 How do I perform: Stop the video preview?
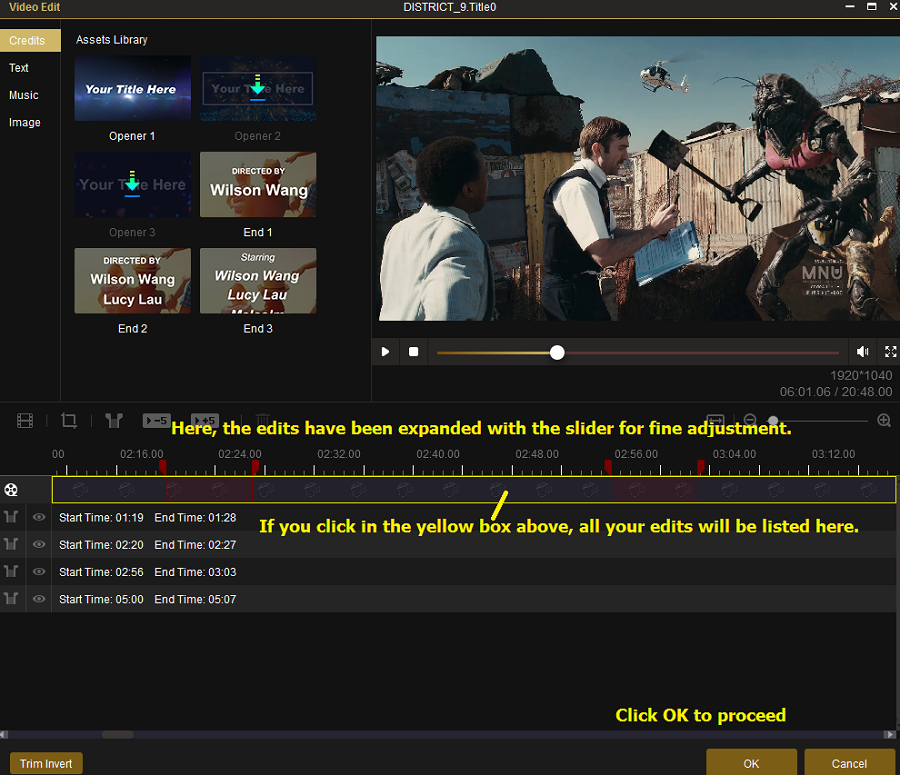point(413,351)
